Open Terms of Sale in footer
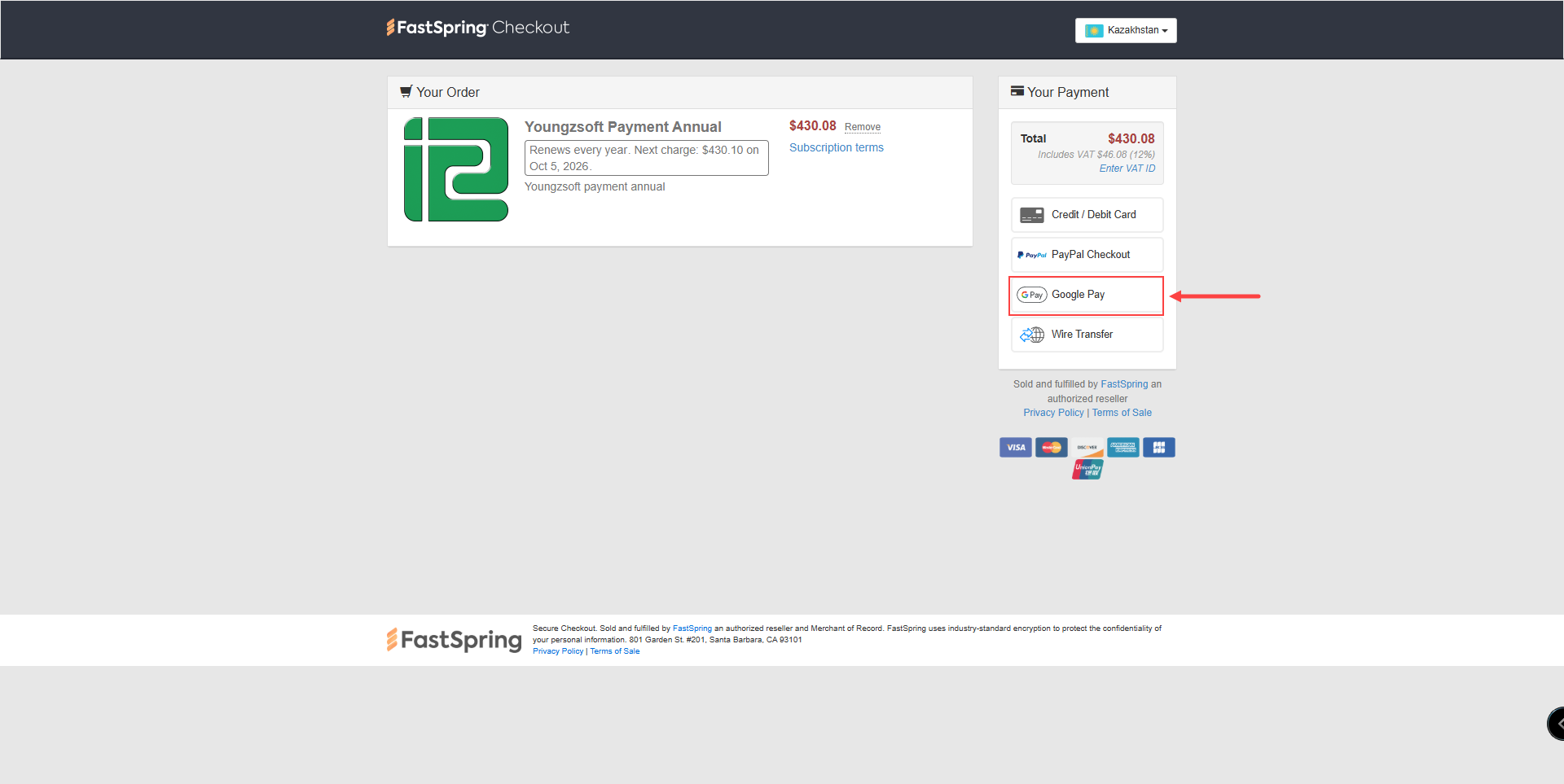The width and height of the screenshot is (1564, 784). (614, 651)
